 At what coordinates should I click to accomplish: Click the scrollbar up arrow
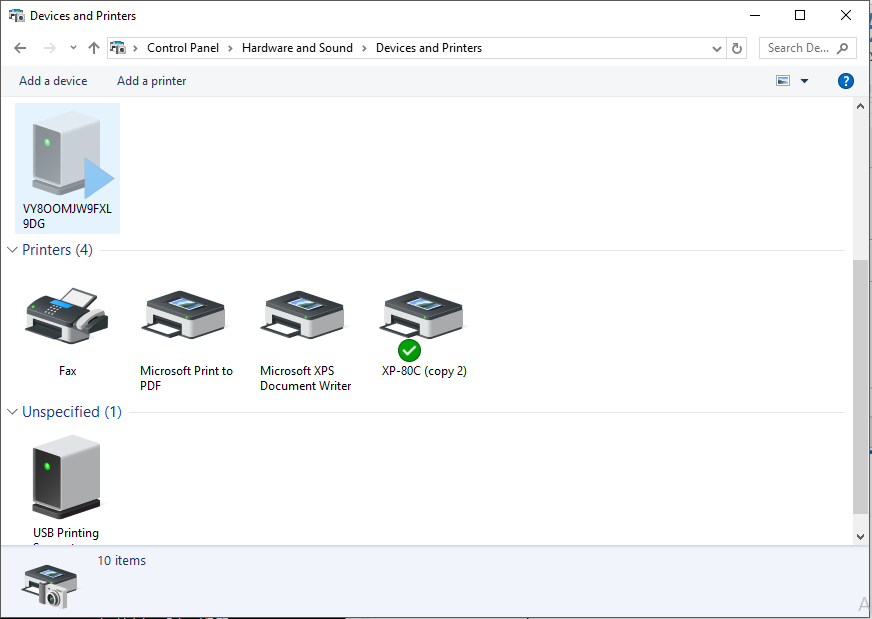point(860,106)
